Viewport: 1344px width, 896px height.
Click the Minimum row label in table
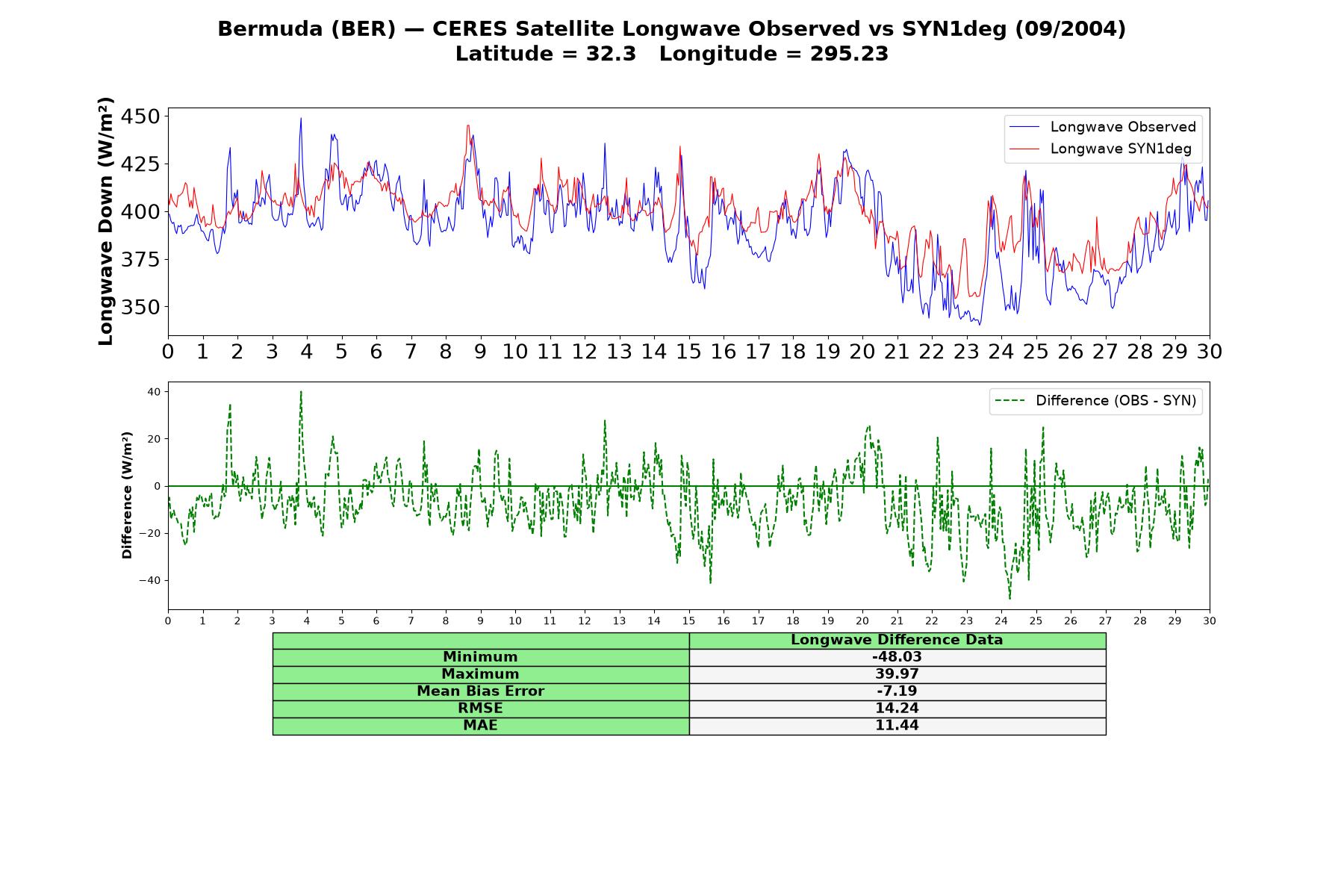point(480,657)
